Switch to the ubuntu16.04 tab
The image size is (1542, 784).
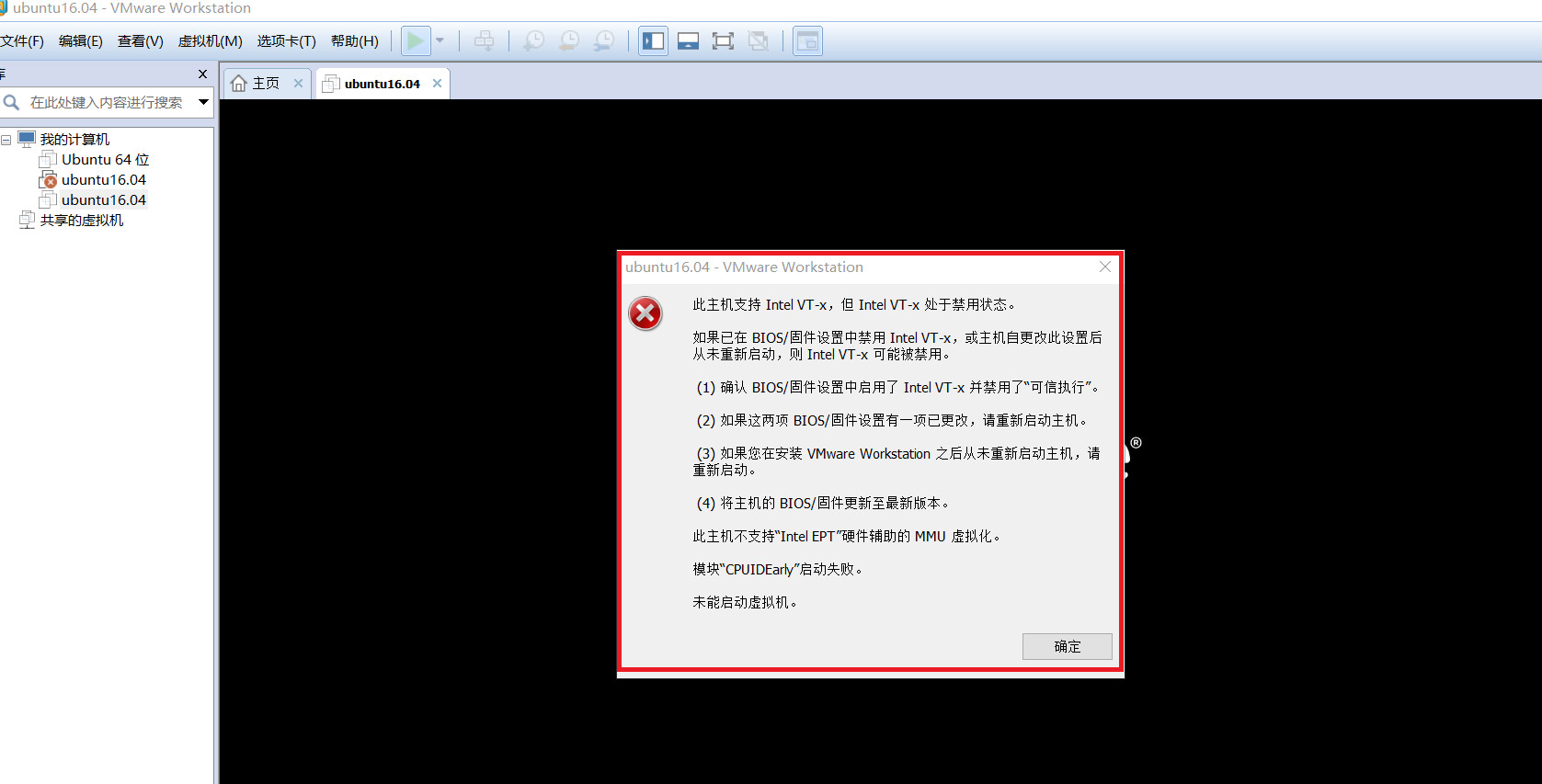382,84
